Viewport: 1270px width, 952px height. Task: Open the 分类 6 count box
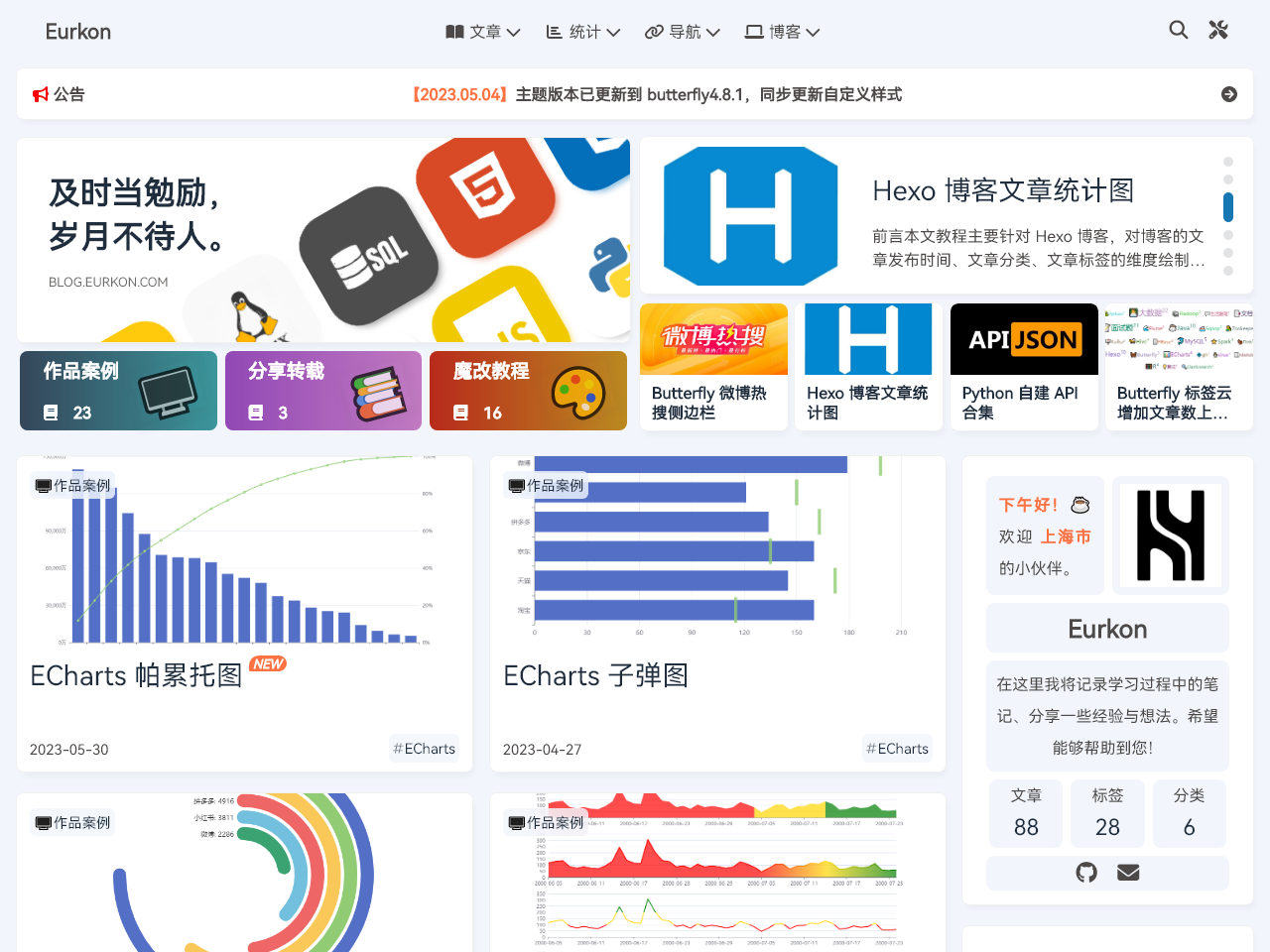coord(1189,812)
